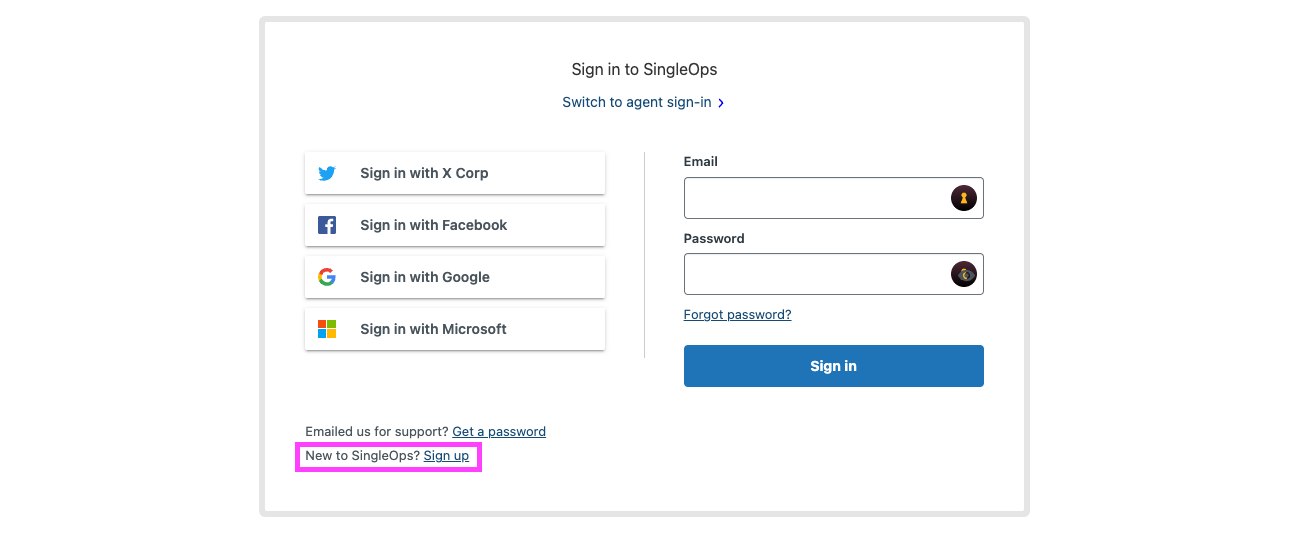Click the Password field label

pos(714,239)
